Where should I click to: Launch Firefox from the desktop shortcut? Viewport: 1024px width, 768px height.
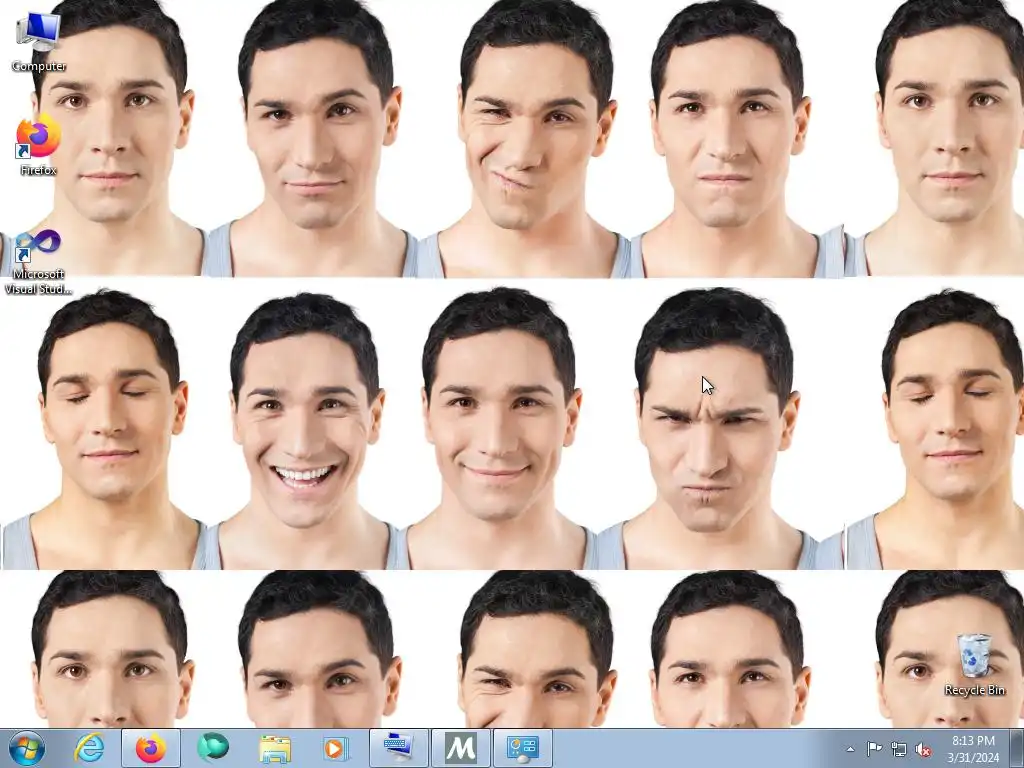coord(38,146)
